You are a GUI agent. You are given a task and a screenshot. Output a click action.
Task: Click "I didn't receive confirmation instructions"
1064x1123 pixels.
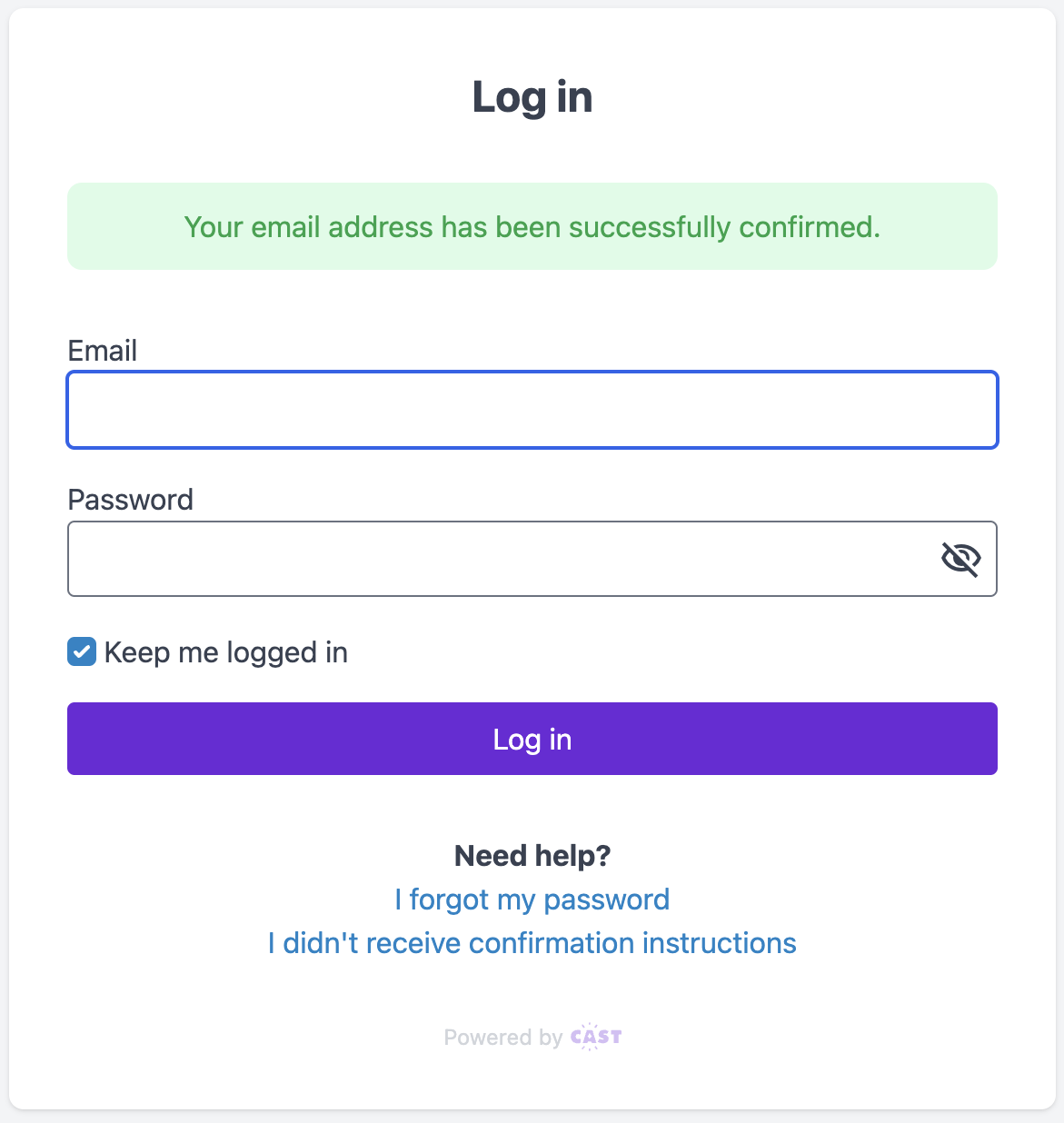(532, 943)
